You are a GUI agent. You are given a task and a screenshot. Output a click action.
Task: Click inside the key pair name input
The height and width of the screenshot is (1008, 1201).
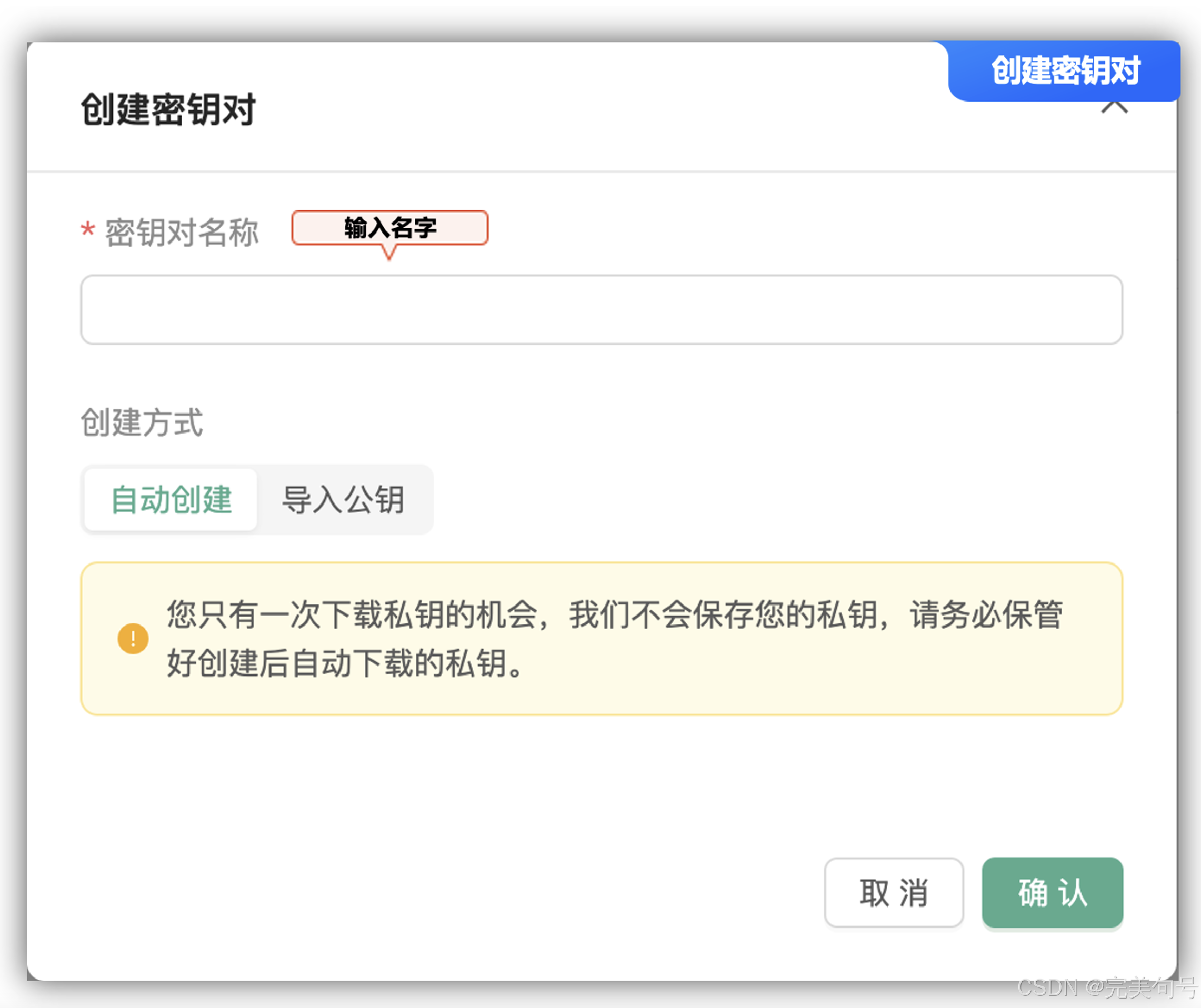coord(601,309)
